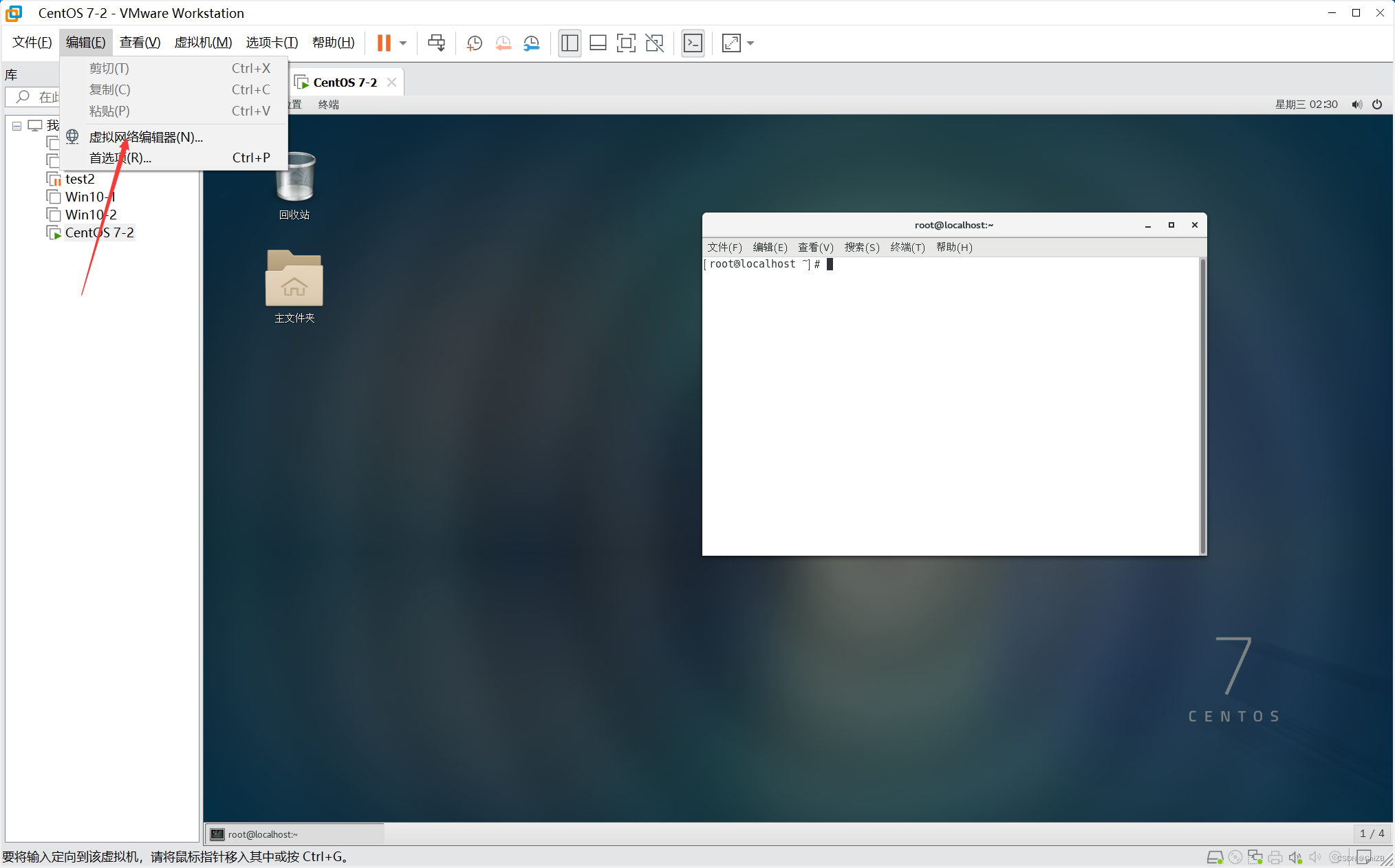Open Virtual Network Editor menu entry
The image size is (1395, 868).
[146, 137]
